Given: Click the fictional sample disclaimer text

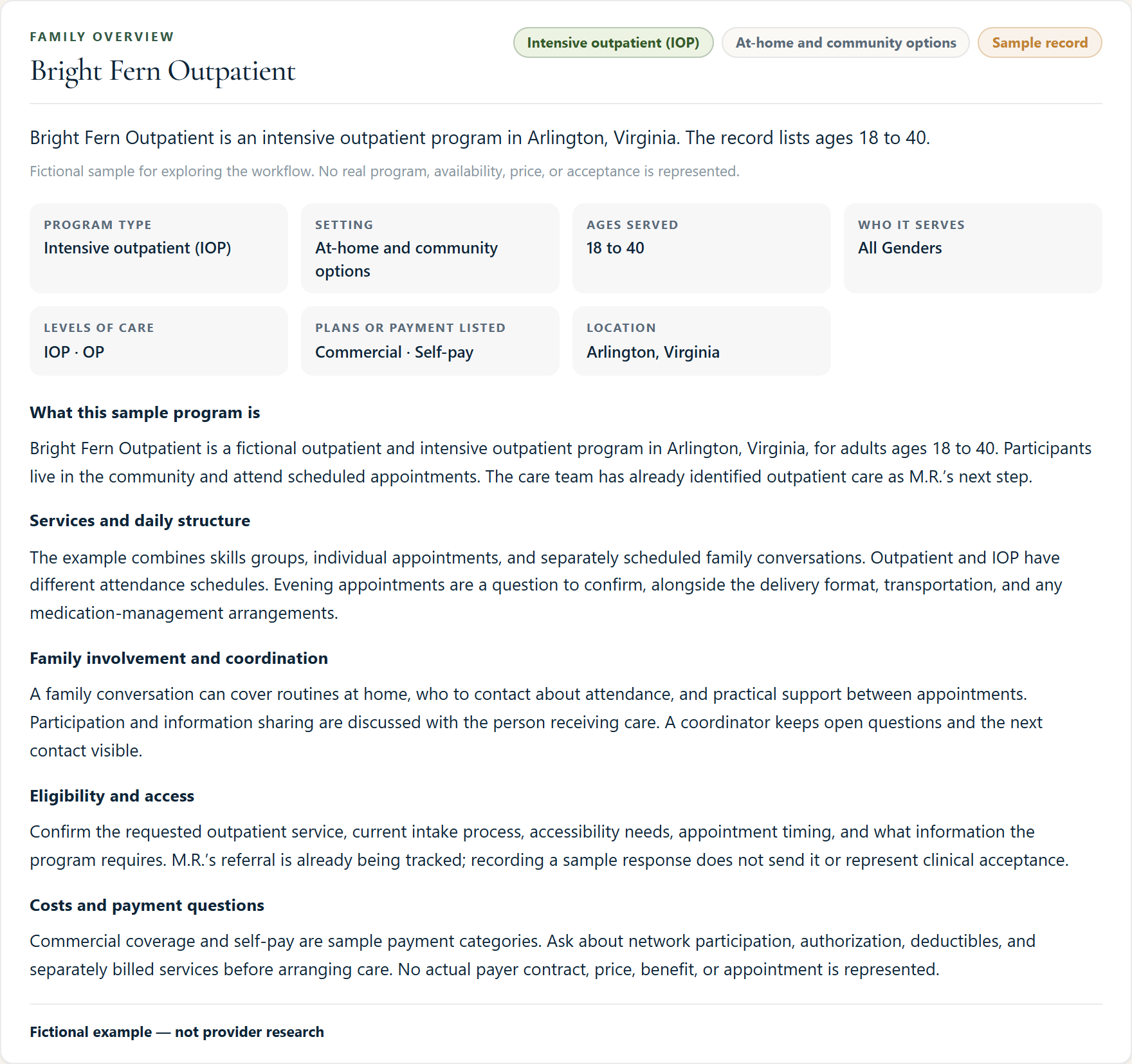Looking at the screenshot, I should [x=385, y=171].
